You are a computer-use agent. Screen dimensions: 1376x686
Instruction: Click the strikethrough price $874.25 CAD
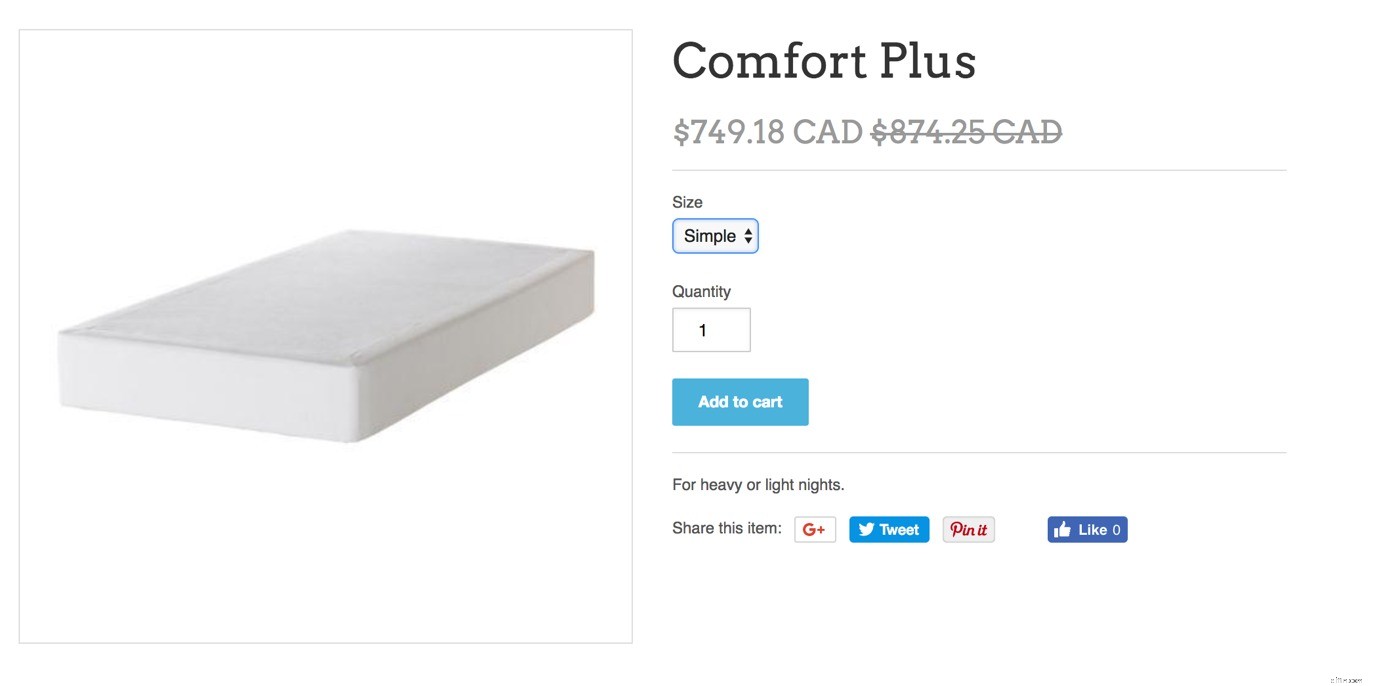[x=966, y=131]
